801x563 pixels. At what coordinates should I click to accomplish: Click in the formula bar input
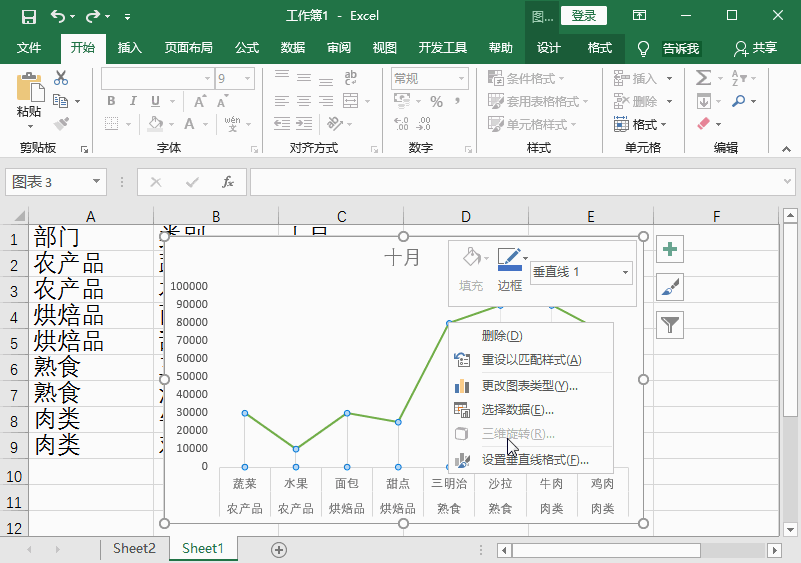tap(516, 182)
